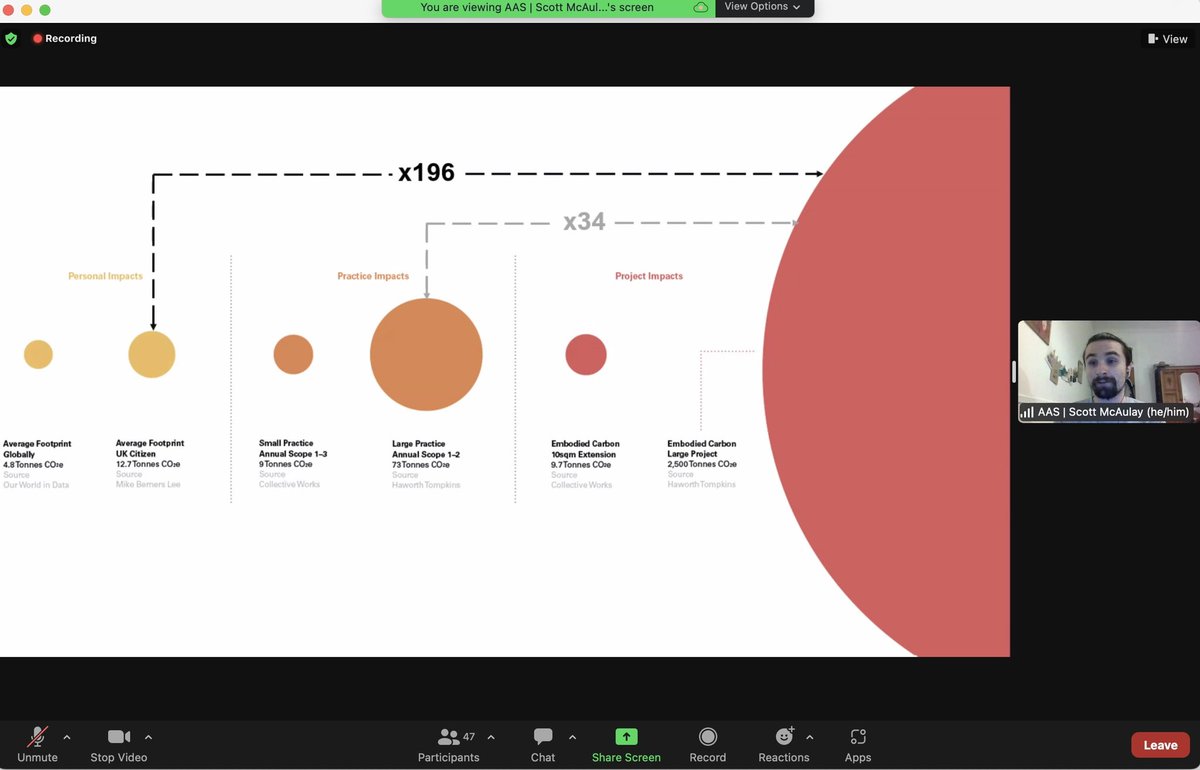Click the x196 label on slide

[x=426, y=173]
